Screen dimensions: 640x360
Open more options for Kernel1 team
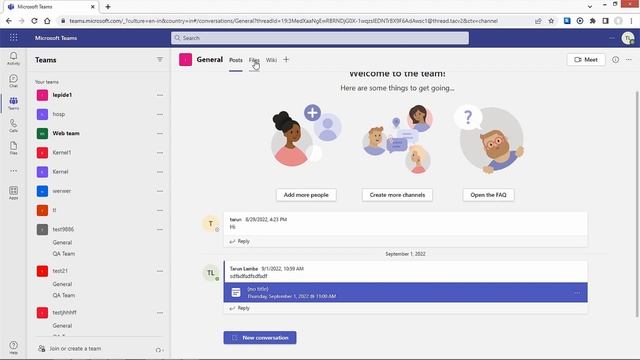160,153
